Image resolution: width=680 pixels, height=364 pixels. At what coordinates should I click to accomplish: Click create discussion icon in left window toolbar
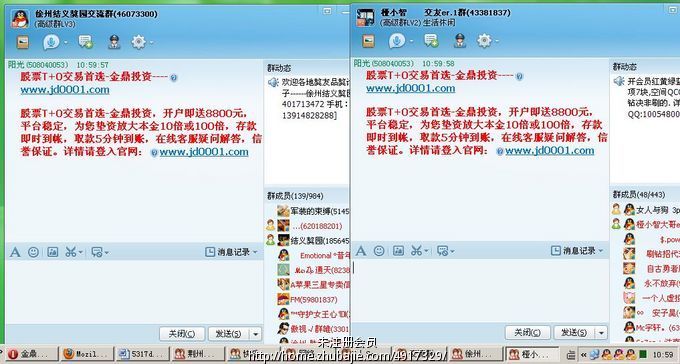pyautogui.click(x=85, y=42)
